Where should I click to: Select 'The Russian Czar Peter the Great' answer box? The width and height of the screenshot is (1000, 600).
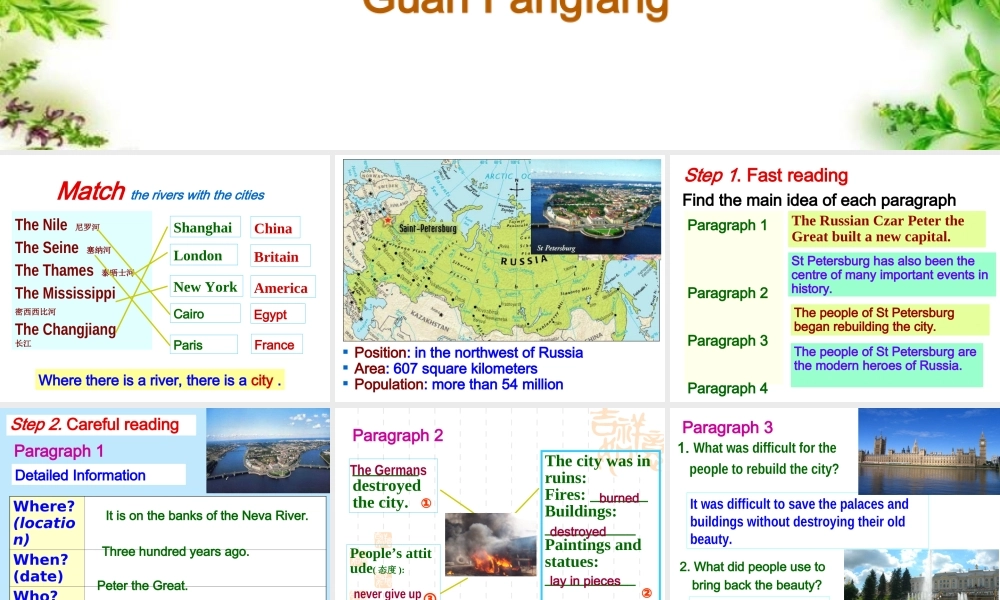point(886,229)
